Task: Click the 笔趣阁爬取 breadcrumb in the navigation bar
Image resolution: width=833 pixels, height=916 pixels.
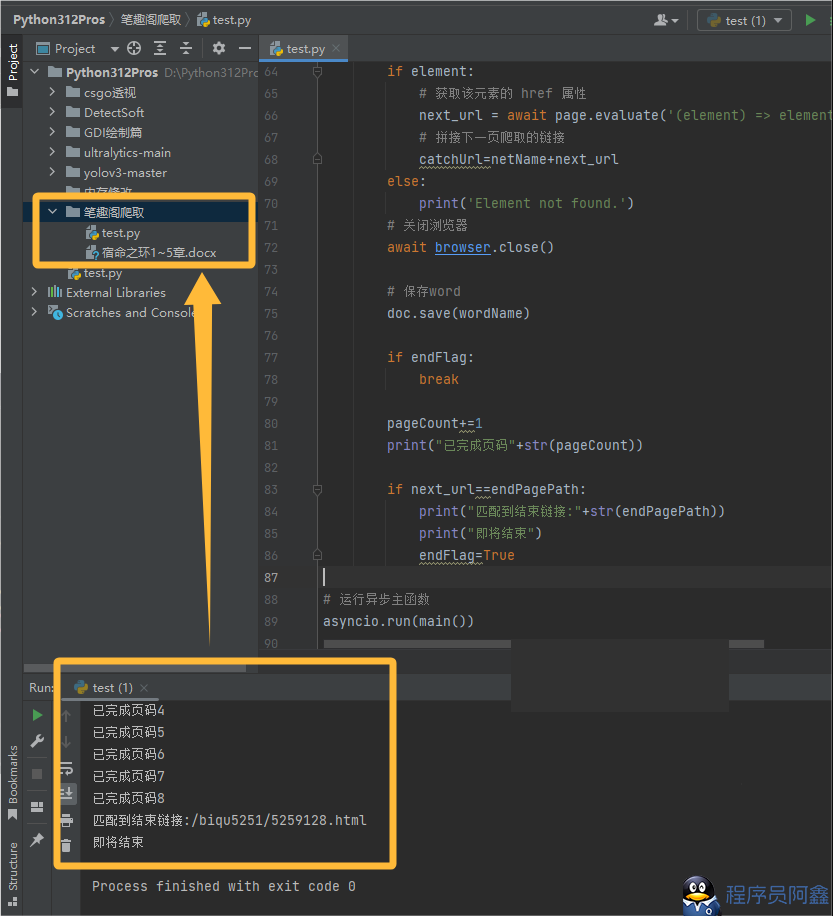Action: pos(151,20)
